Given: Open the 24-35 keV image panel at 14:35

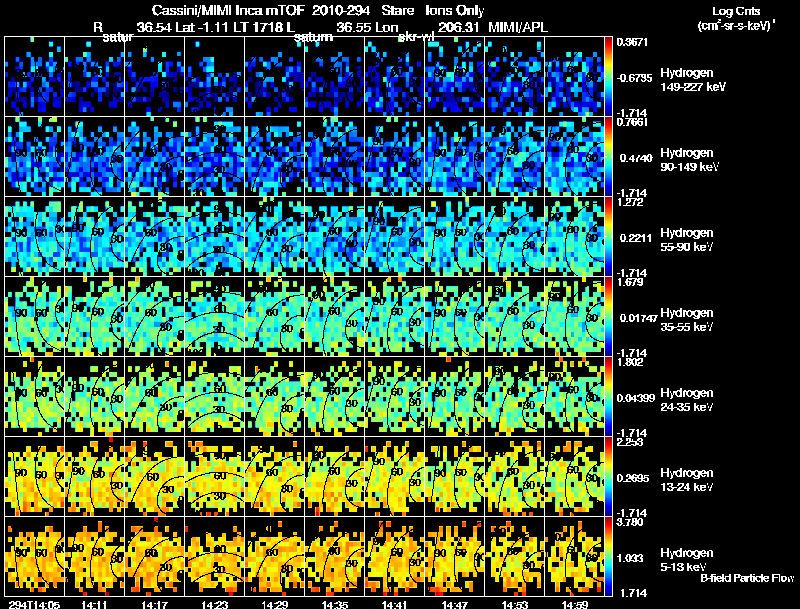Looking at the screenshot, I should point(334,397).
